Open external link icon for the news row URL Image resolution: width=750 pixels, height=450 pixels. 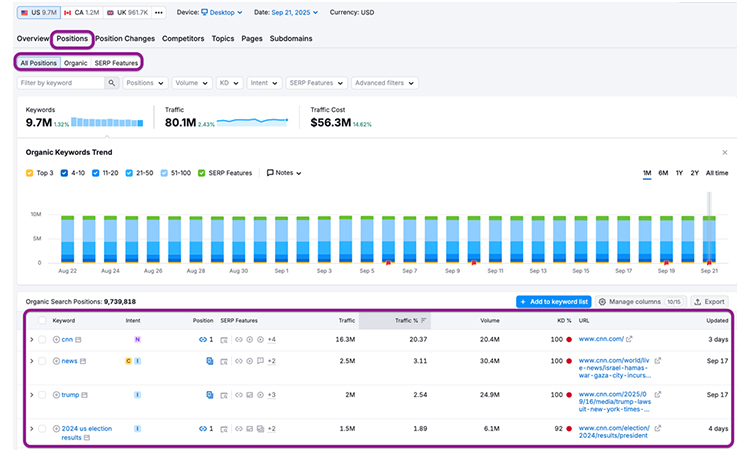point(658,361)
